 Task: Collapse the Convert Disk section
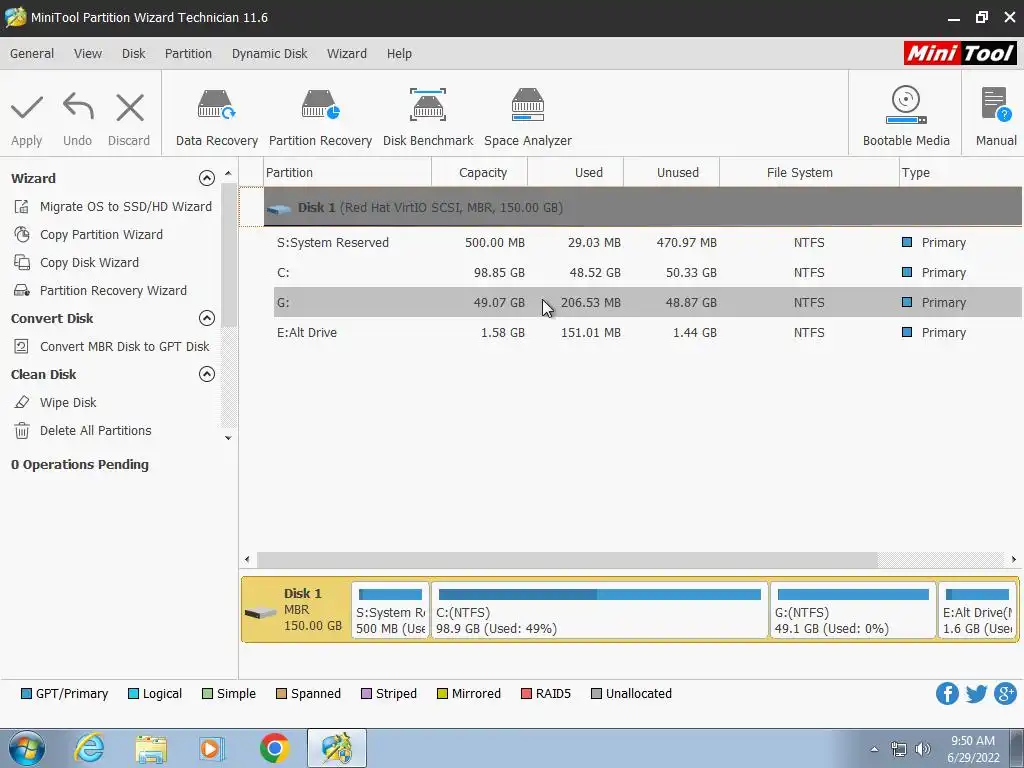tap(206, 318)
